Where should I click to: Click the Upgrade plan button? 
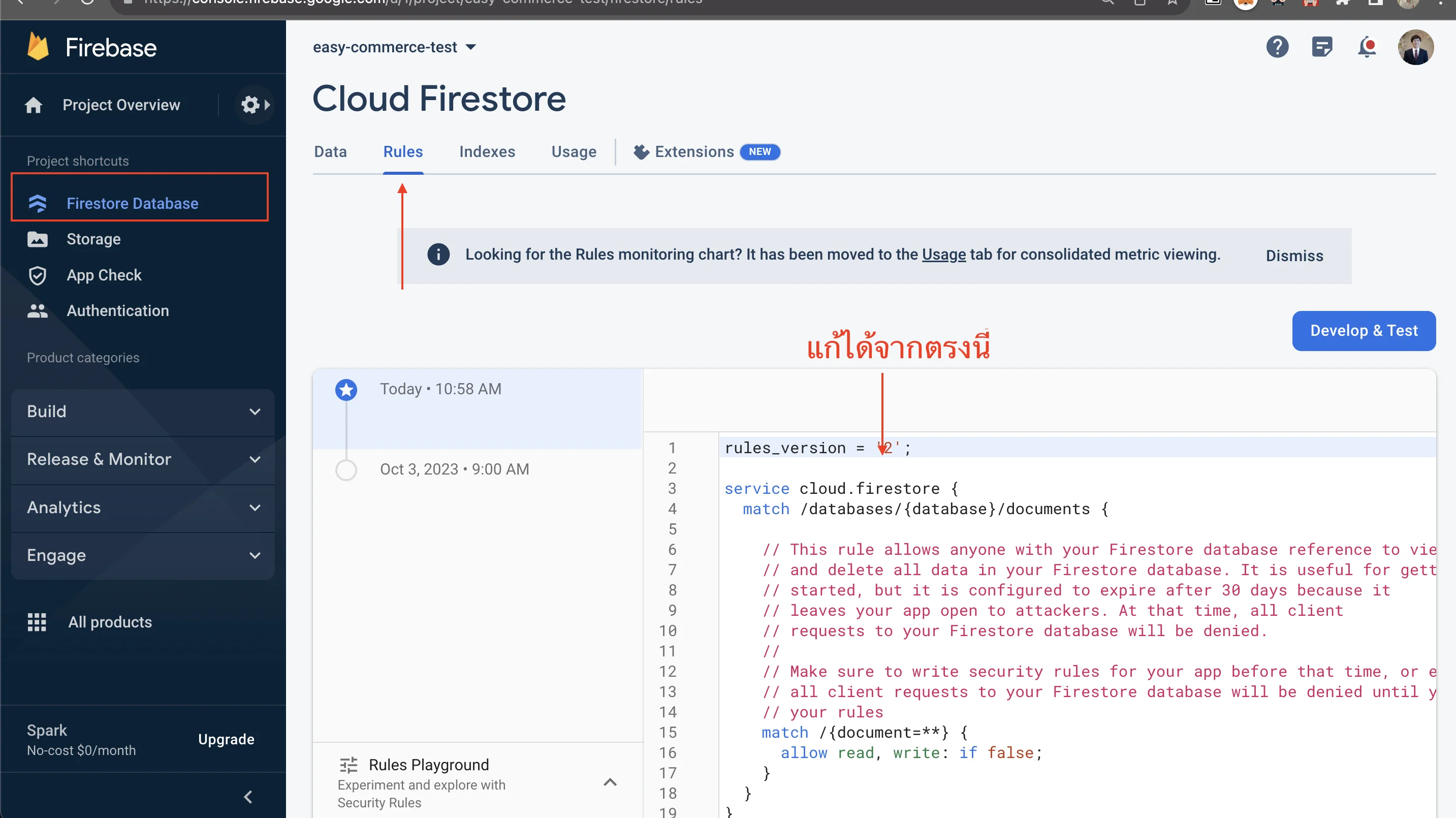pos(226,739)
